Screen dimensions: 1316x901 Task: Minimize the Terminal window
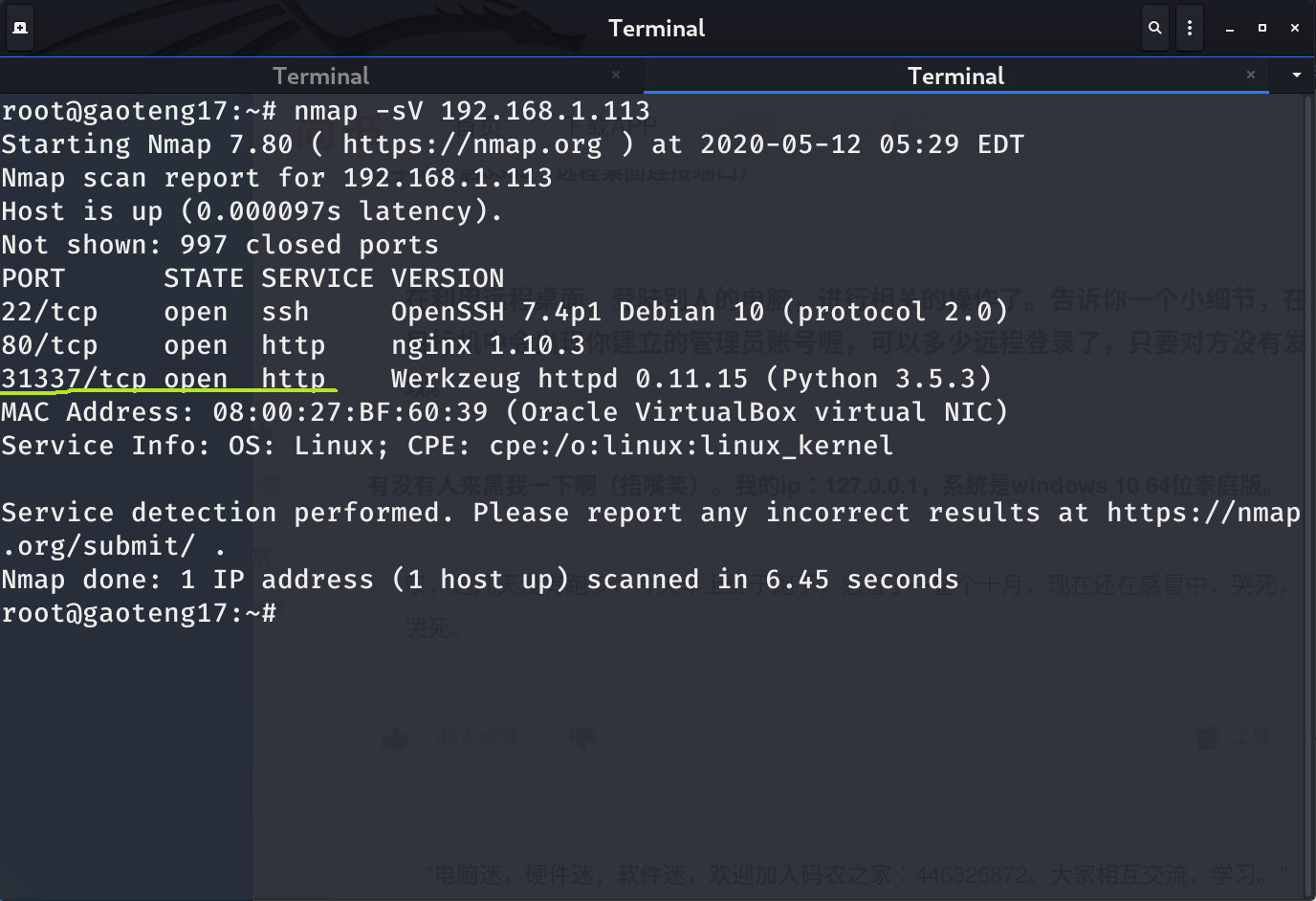[1230, 29]
